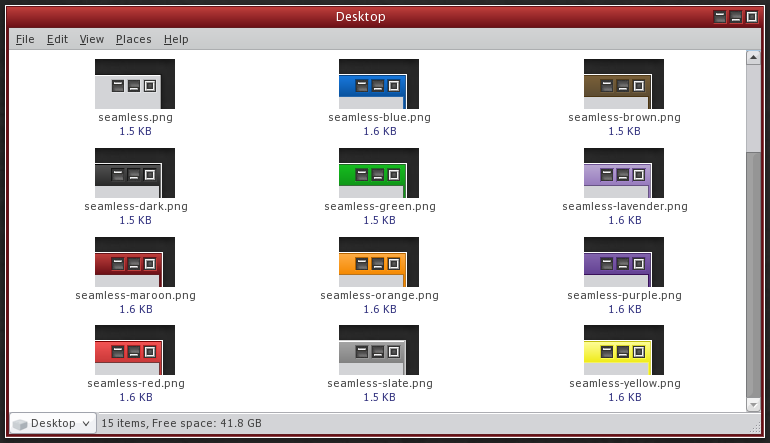Click the window's roll-up title button
This screenshot has height=443, width=770.
720,17
